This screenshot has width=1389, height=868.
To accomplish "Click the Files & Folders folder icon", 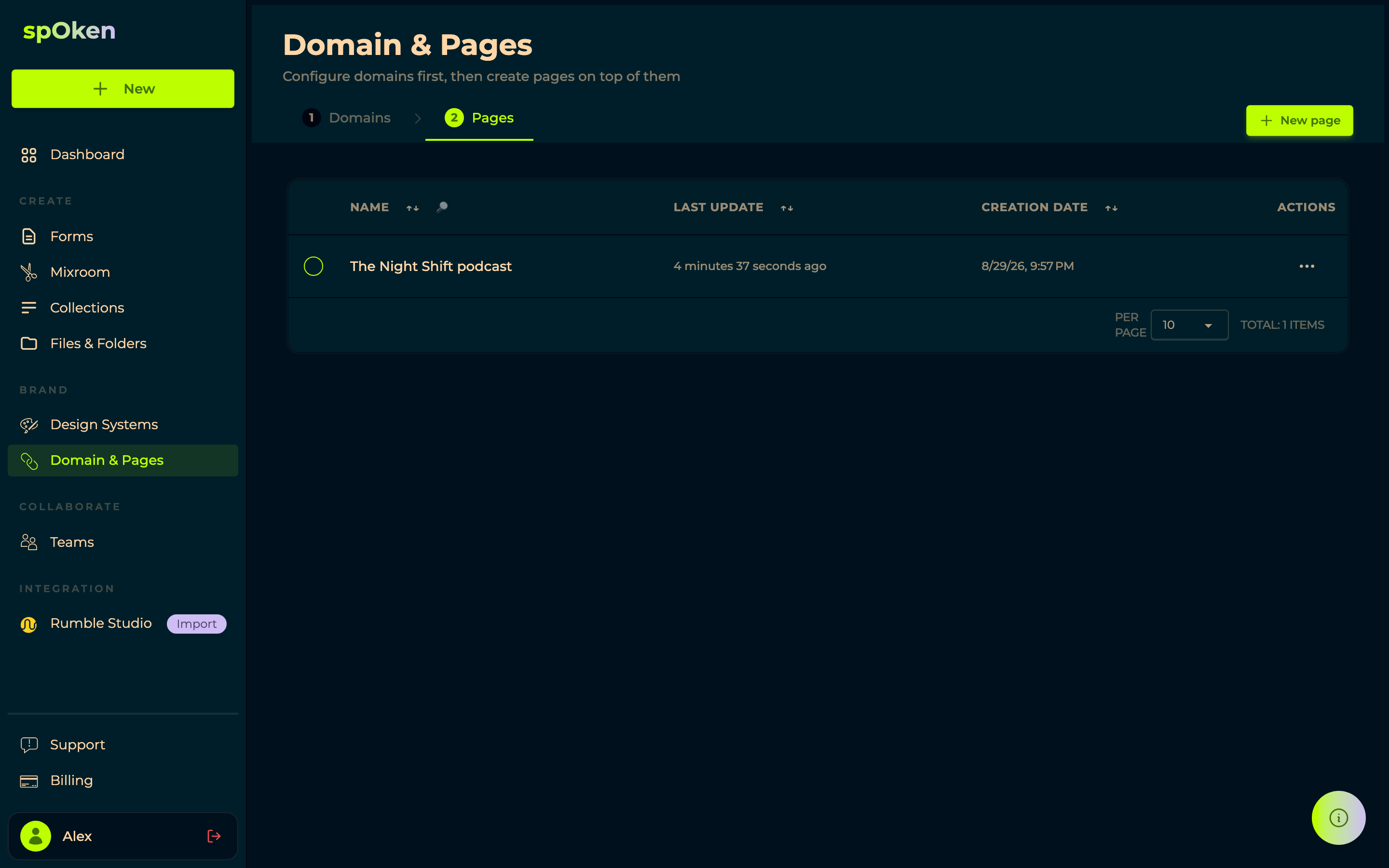I will [x=29, y=343].
